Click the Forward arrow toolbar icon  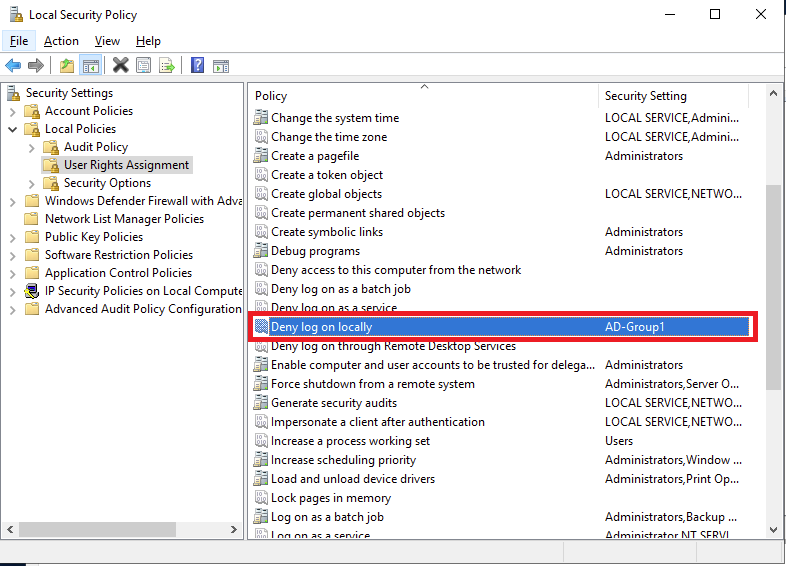[36, 65]
